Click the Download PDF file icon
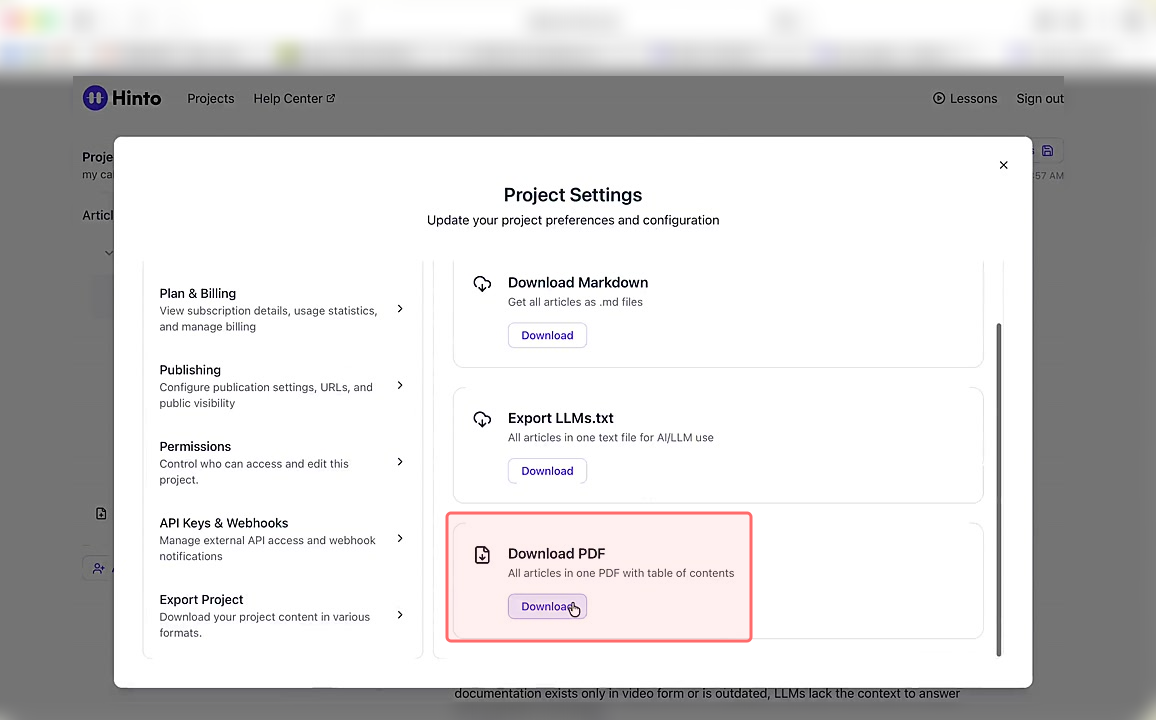 tap(482, 554)
